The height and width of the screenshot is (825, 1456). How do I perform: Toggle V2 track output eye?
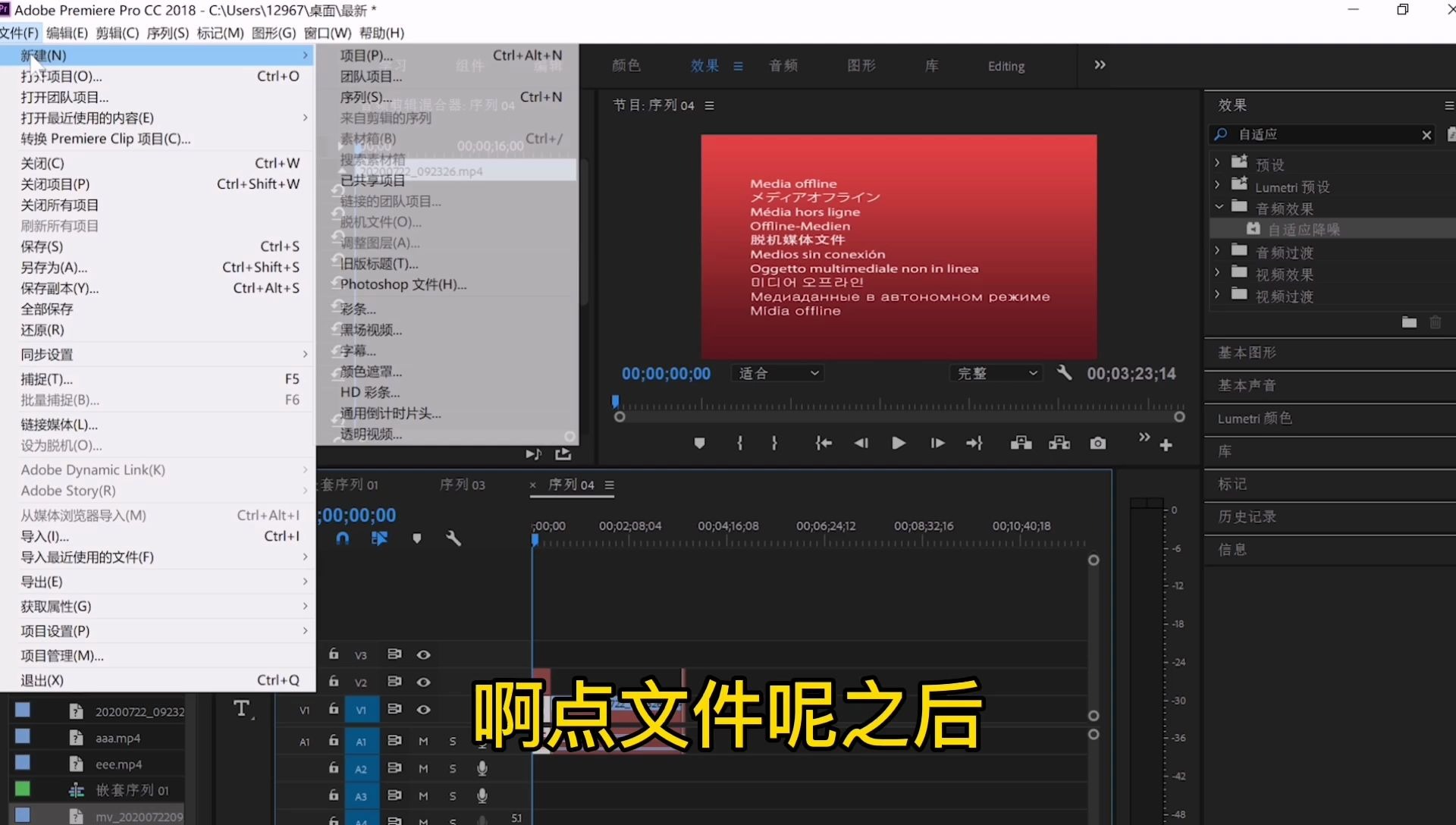423,682
